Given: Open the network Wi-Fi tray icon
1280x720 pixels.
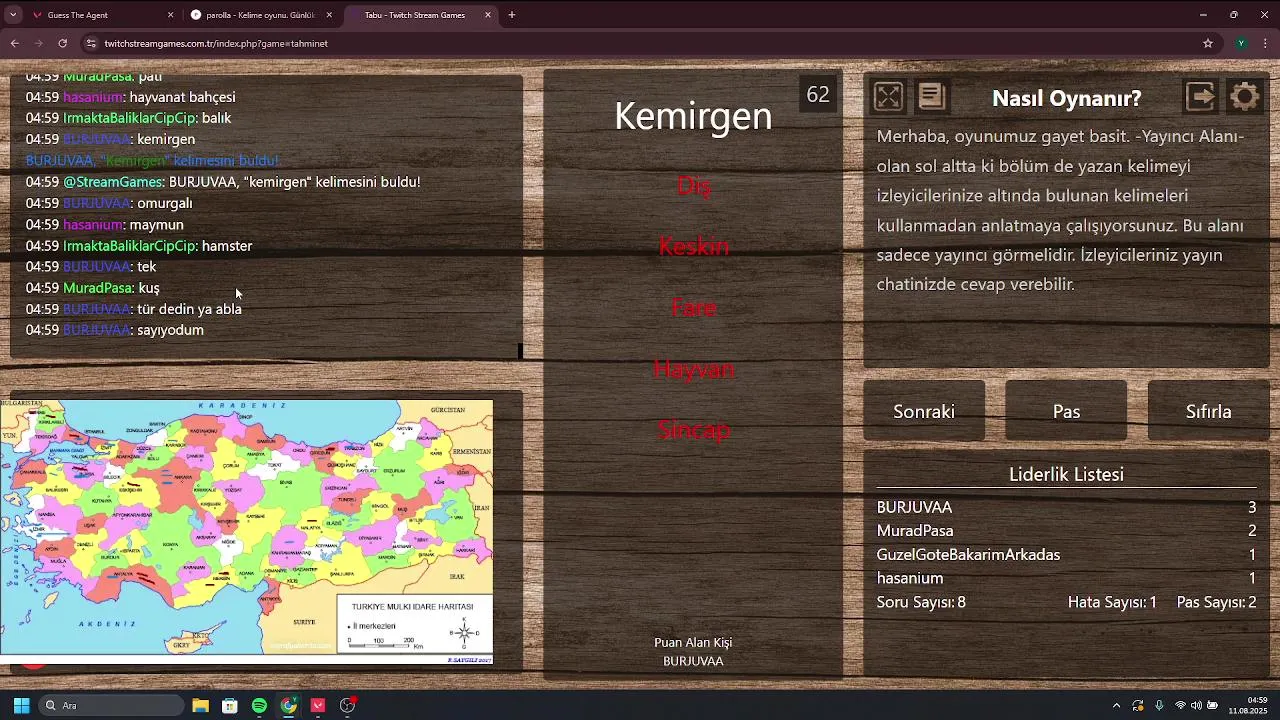Looking at the screenshot, I should point(1180,705).
